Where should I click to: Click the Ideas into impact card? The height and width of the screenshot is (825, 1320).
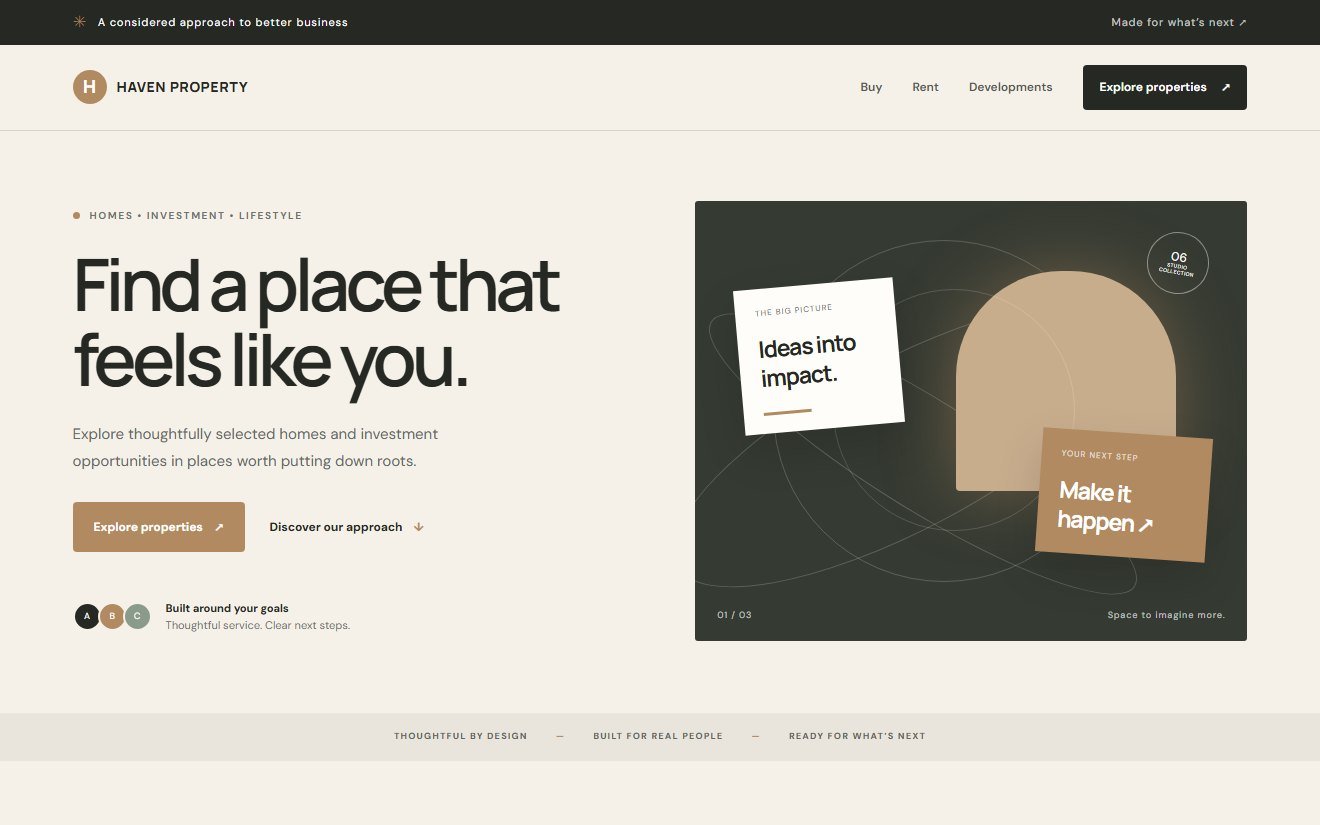[x=819, y=356]
